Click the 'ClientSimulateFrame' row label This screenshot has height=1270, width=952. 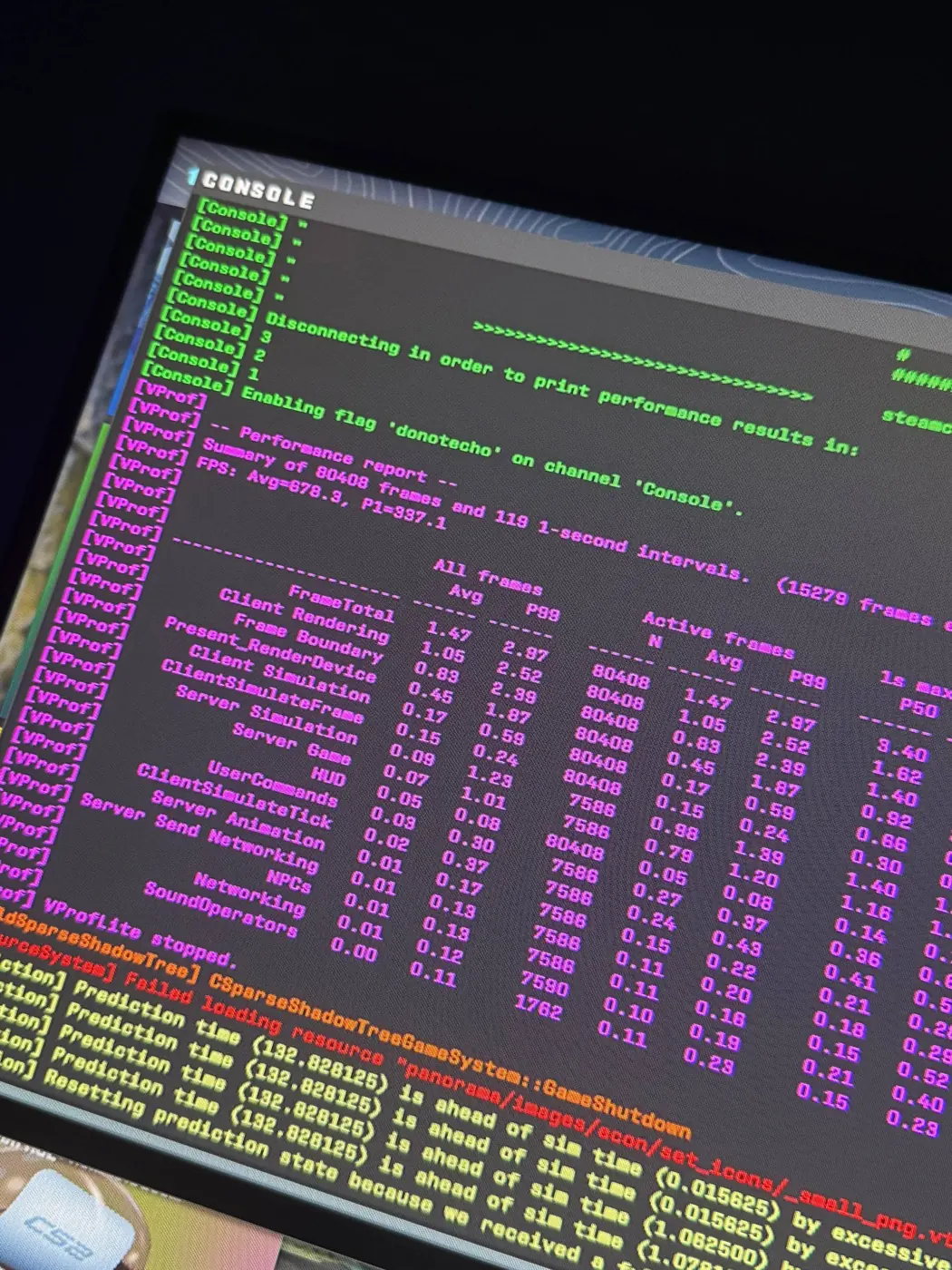(x=262, y=690)
